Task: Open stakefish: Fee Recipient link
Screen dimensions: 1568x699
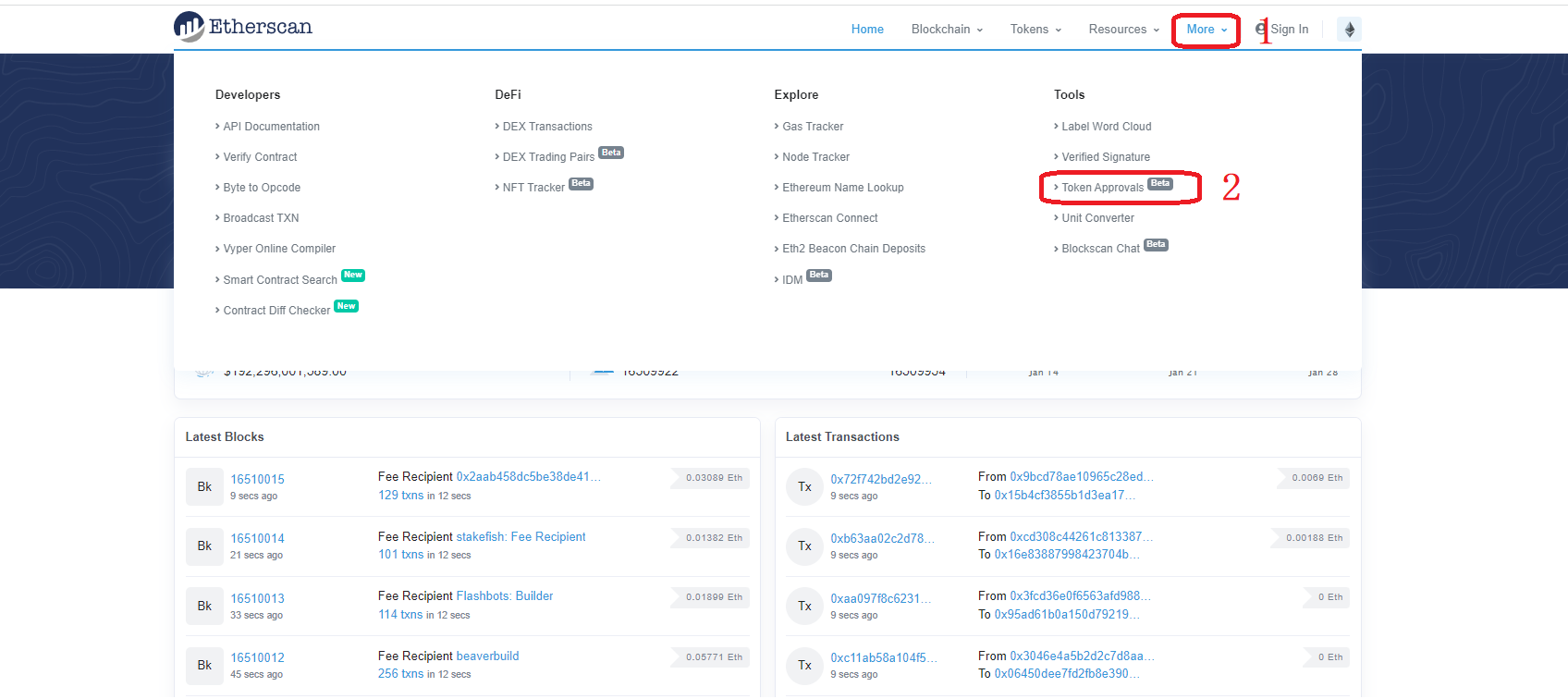Action: (521, 537)
